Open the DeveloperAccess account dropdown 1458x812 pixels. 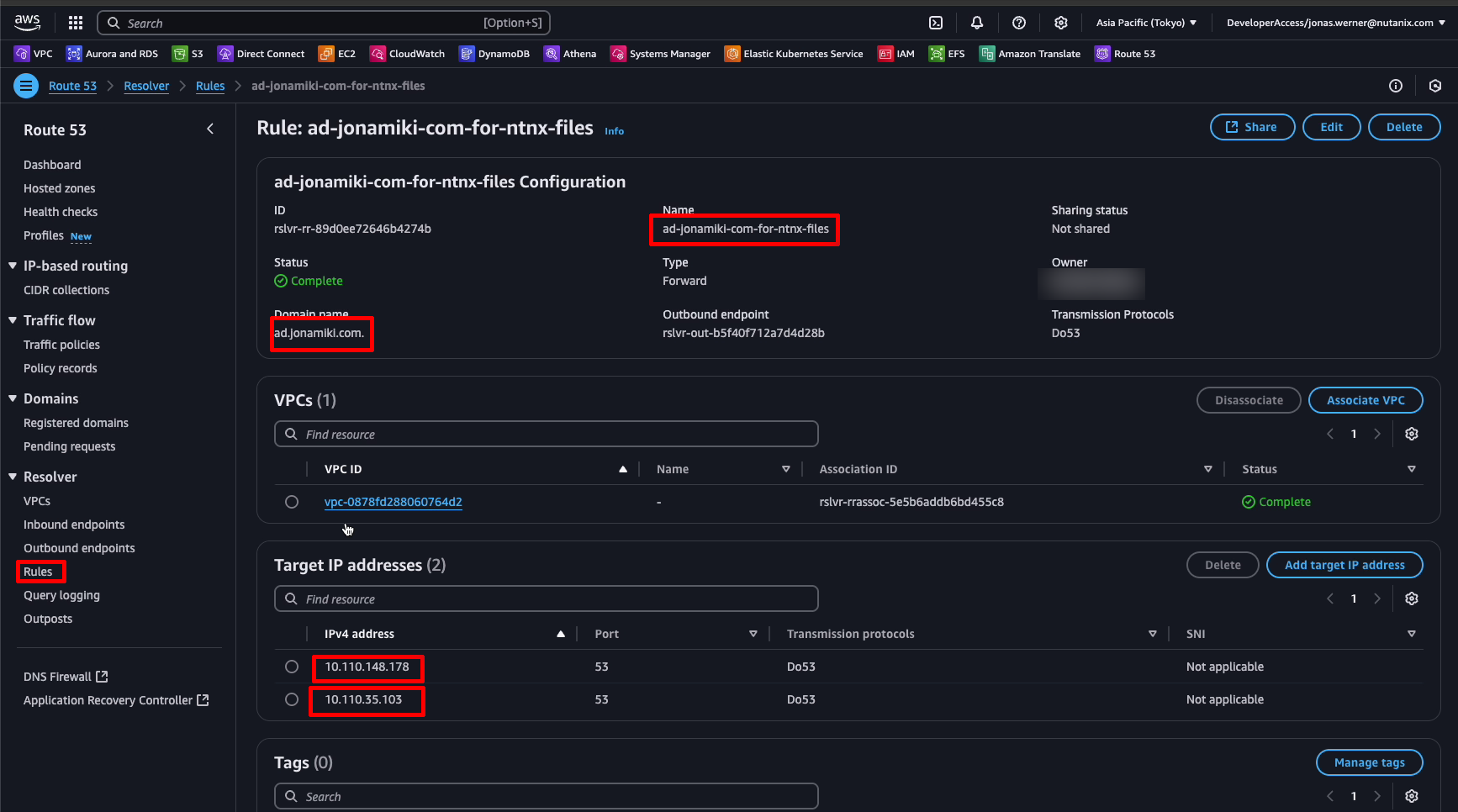click(1335, 23)
